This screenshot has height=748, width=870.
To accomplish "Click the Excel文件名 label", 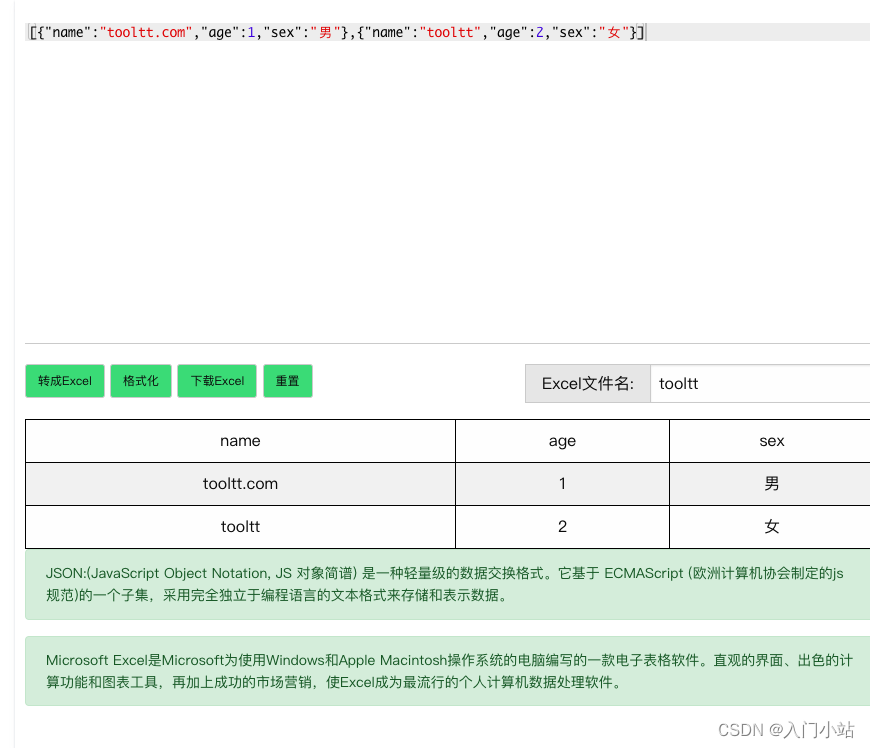I will tap(588, 383).
